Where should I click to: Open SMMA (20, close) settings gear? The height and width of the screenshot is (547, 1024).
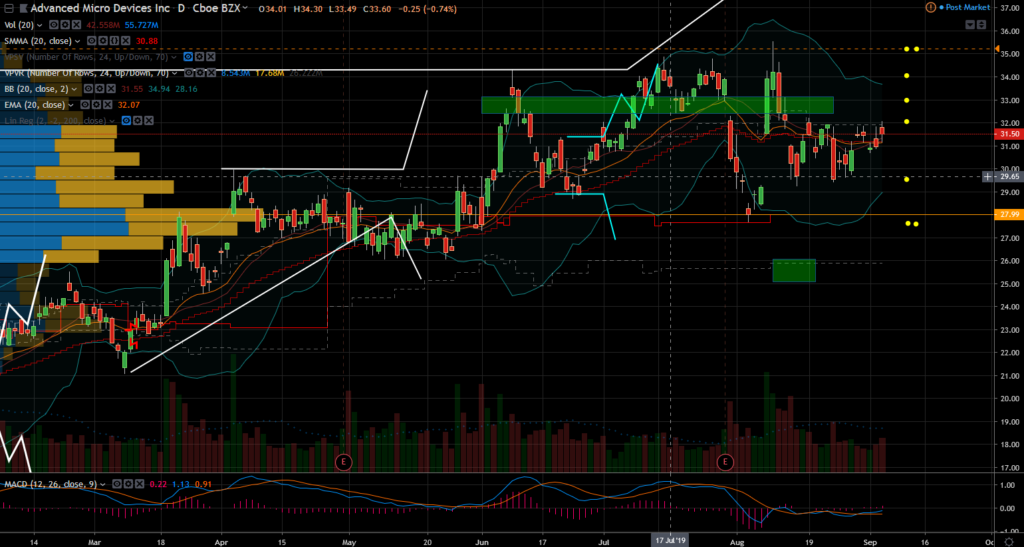tap(103, 40)
